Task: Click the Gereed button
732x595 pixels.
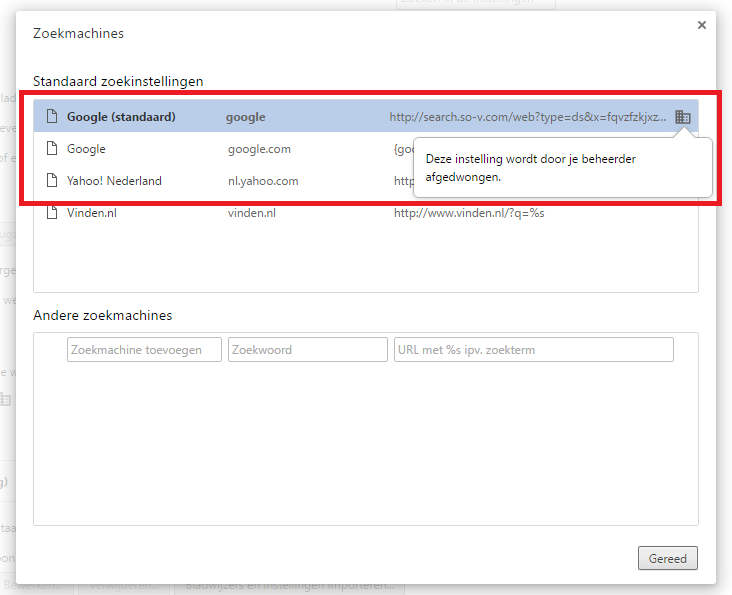Action: pos(668,558)
